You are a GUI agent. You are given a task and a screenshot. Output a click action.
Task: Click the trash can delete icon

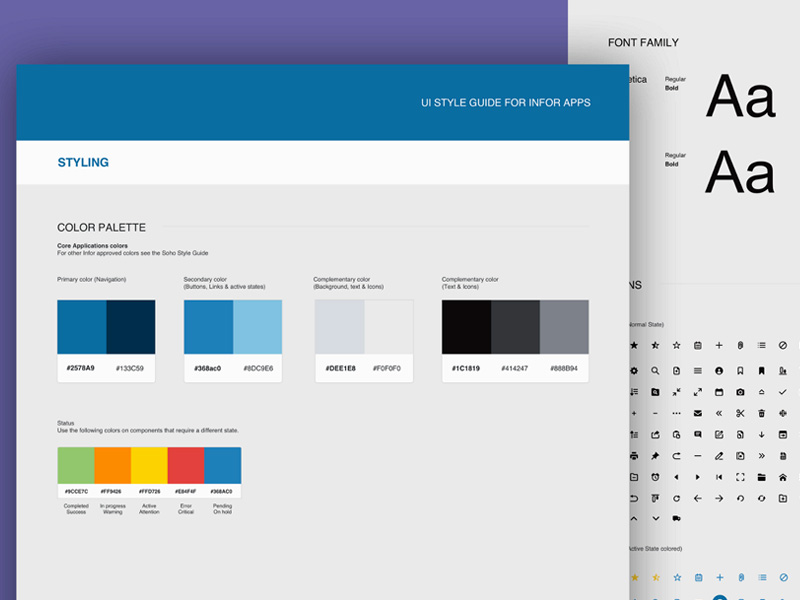(761, 413)
